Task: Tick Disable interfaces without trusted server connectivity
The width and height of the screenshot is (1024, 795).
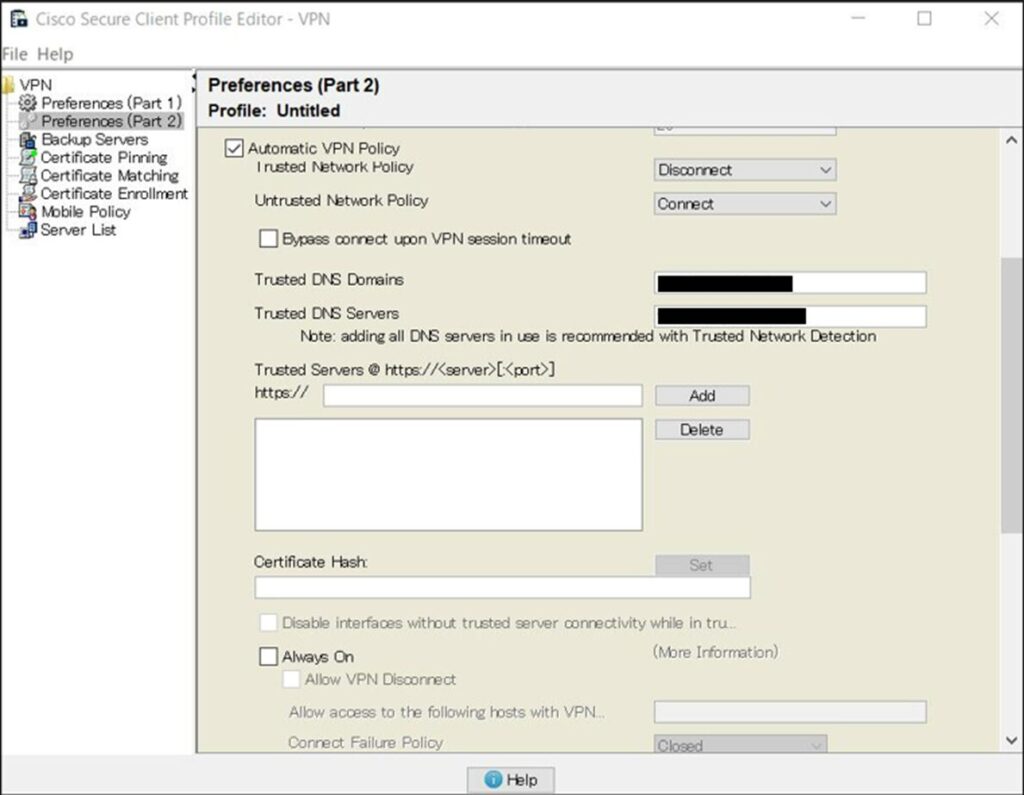Action: (x=268, y=623)
